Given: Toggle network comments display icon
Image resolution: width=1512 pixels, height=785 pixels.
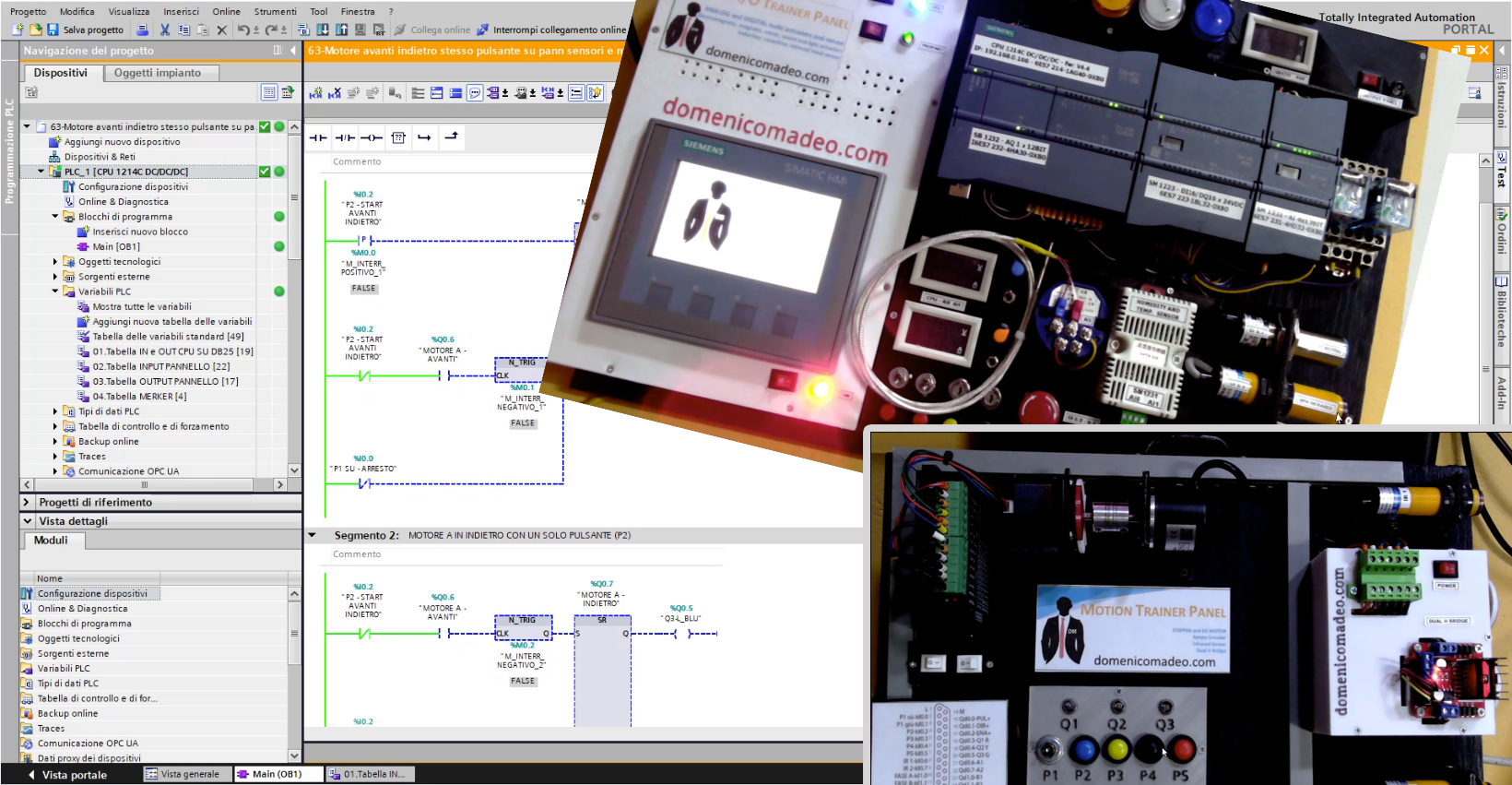Looking at the screenshot, I should coord(475,92).
